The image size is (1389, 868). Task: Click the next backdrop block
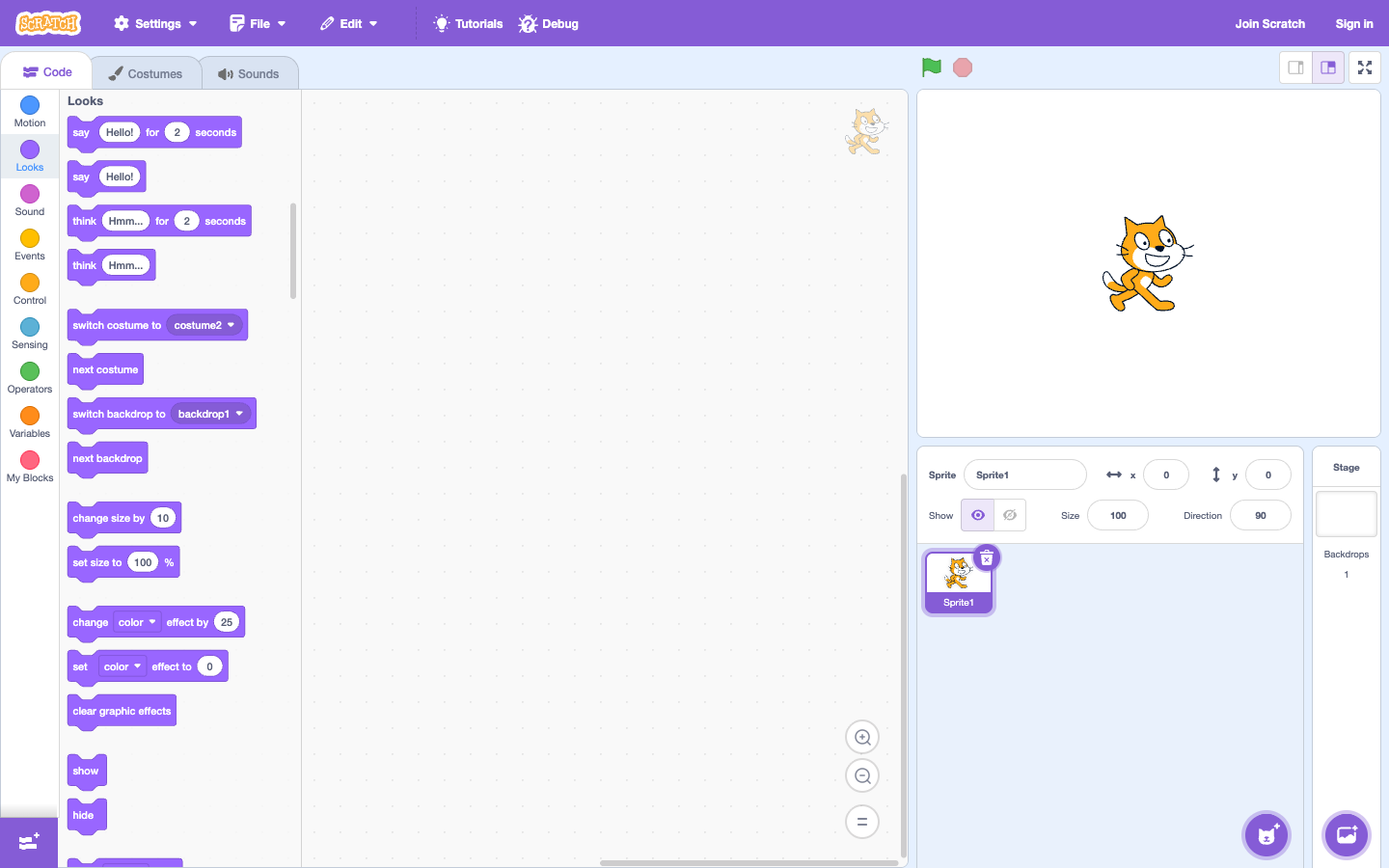[x=107, y=459]
